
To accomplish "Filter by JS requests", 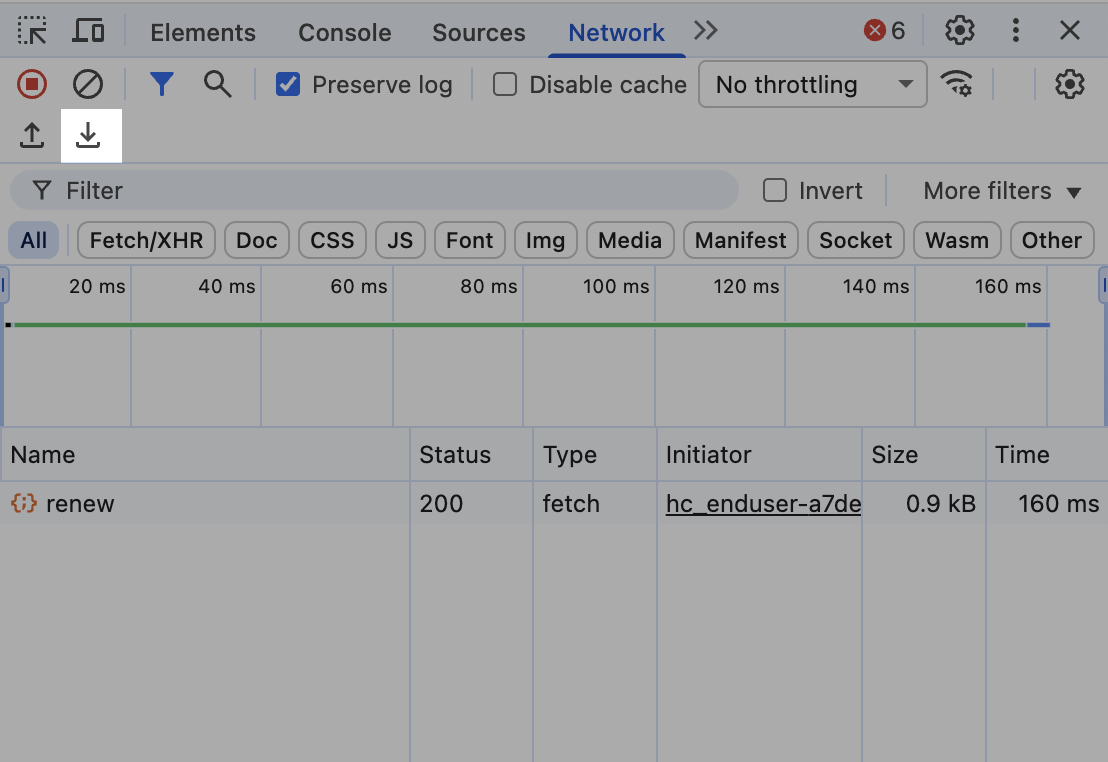I will tap(400, 240).
